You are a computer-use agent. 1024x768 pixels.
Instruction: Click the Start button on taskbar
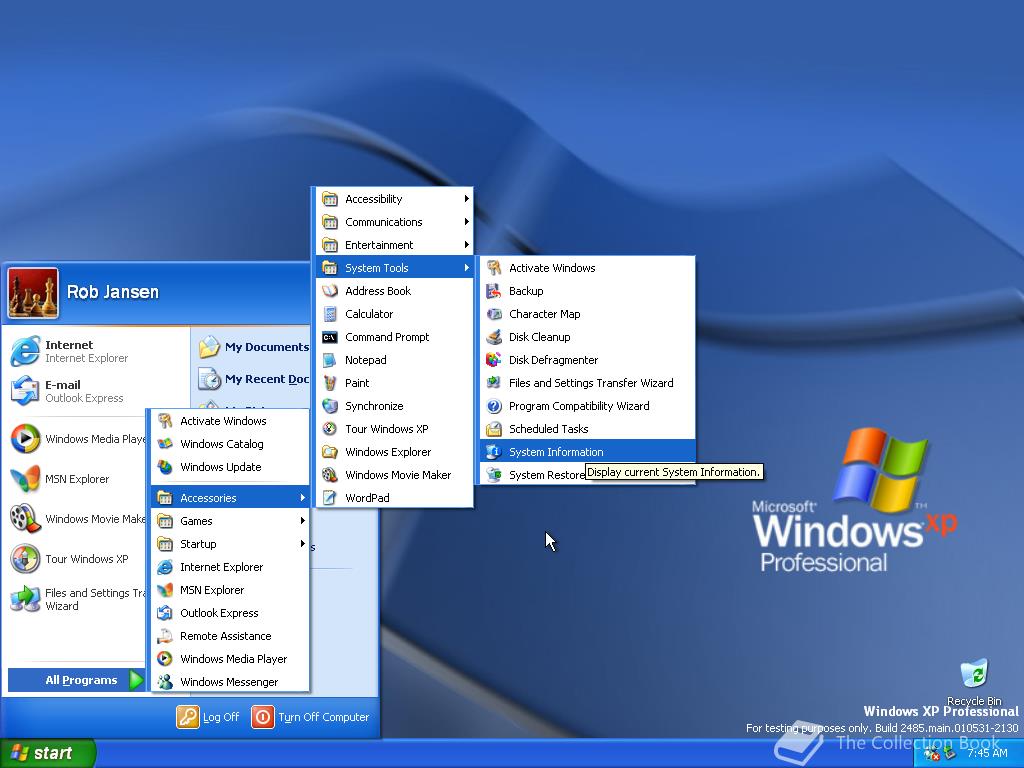click(47, 753)
